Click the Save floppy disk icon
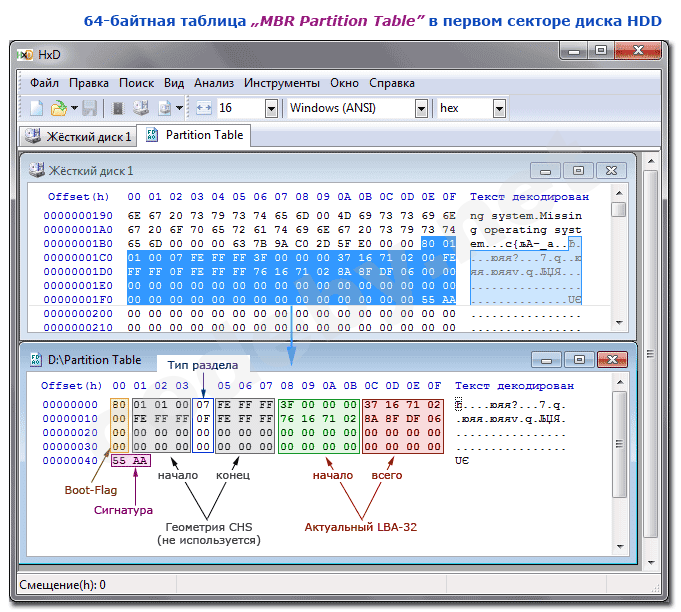 [89, 108]
